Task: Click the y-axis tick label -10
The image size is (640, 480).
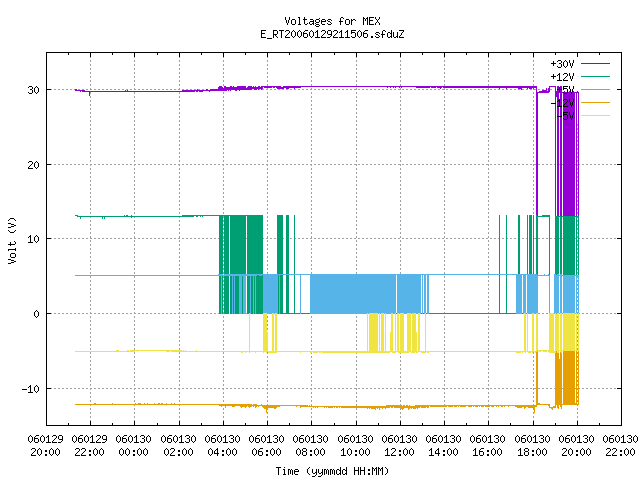Action: (31, 389)
